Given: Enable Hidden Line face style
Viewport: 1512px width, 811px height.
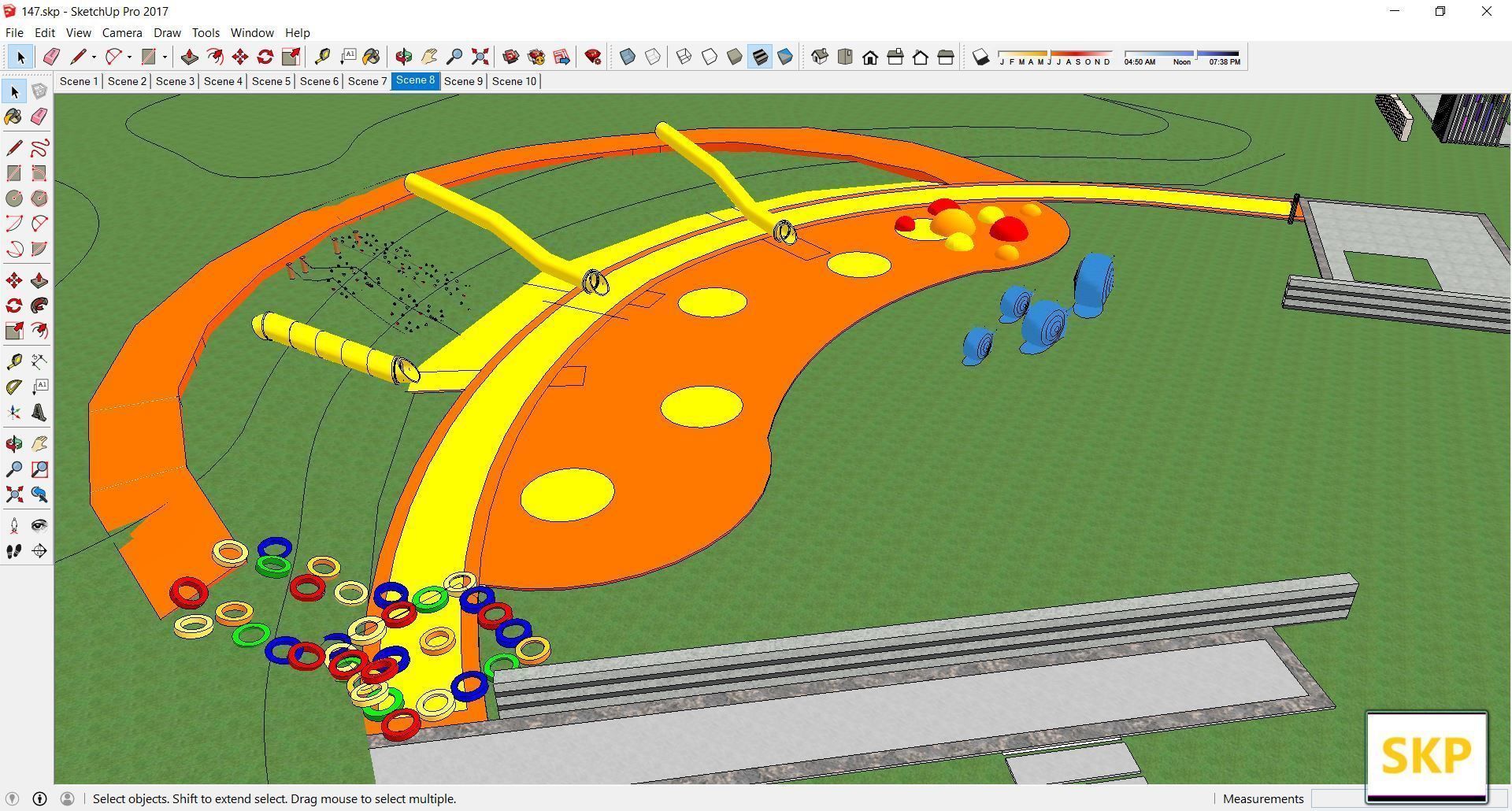Looking at the screenshot, I should (710, 57).
